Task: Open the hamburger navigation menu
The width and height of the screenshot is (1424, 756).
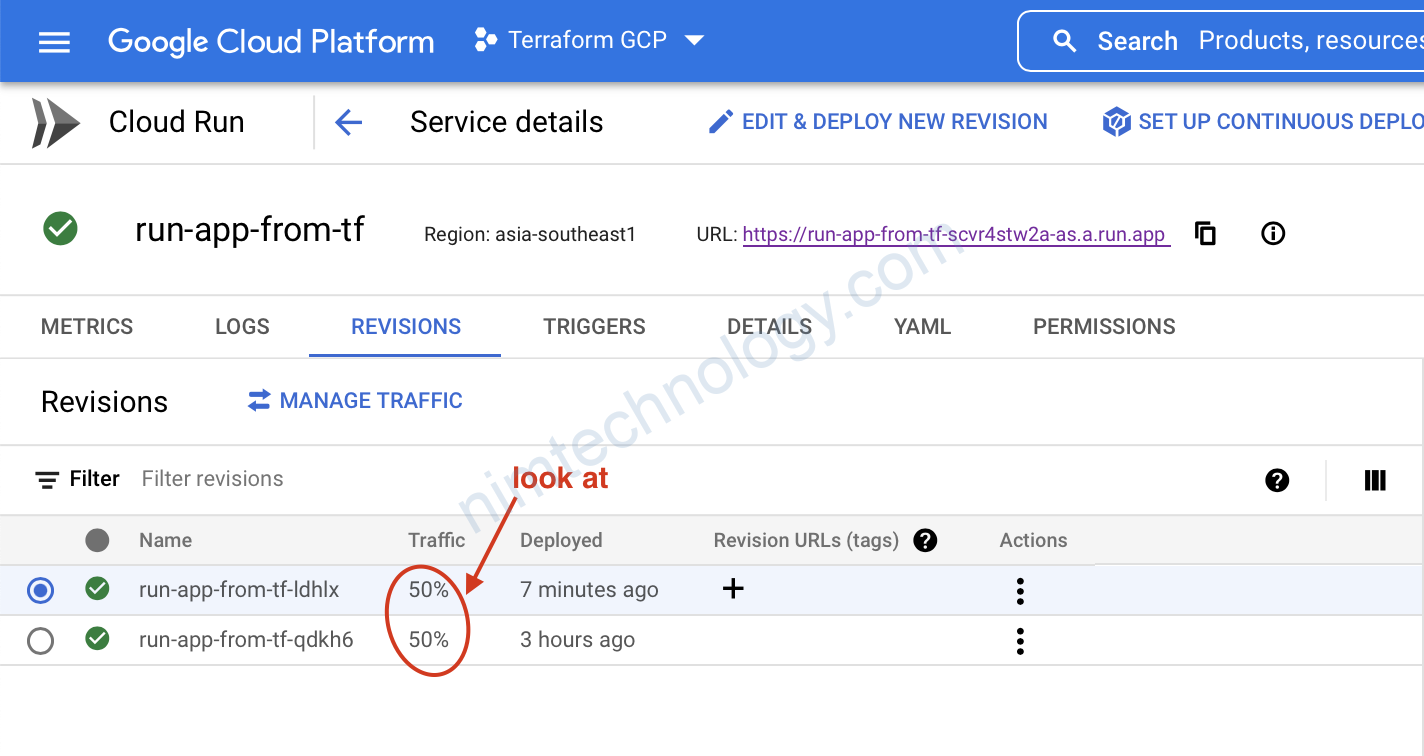Action: [54, 42]
